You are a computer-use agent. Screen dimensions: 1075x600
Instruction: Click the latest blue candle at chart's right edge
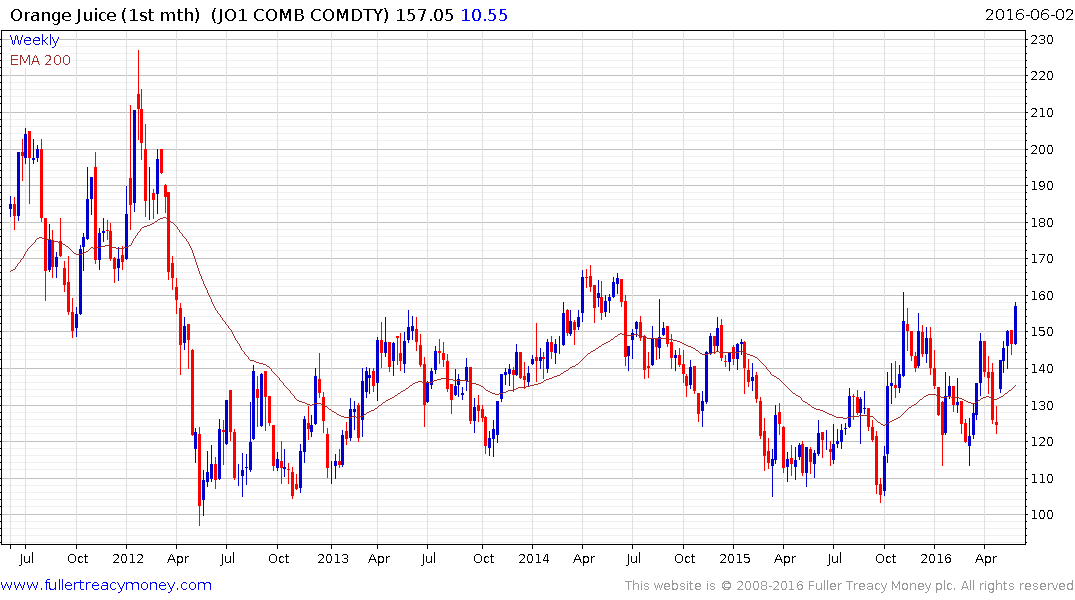click(x=1015, y=324)
